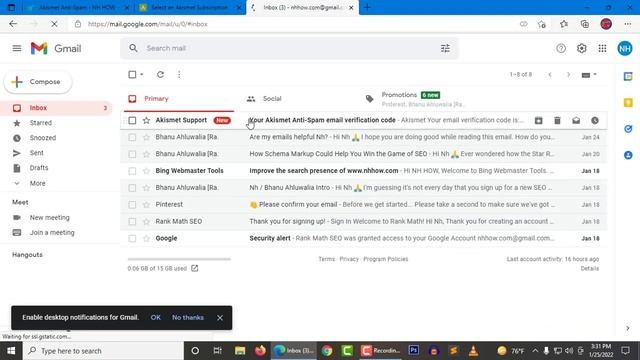This screenshot has height=360, width=640.
Task: Star the Bing Webmaster Tools email
Action: pyautogui.click(x=146, y=171)
